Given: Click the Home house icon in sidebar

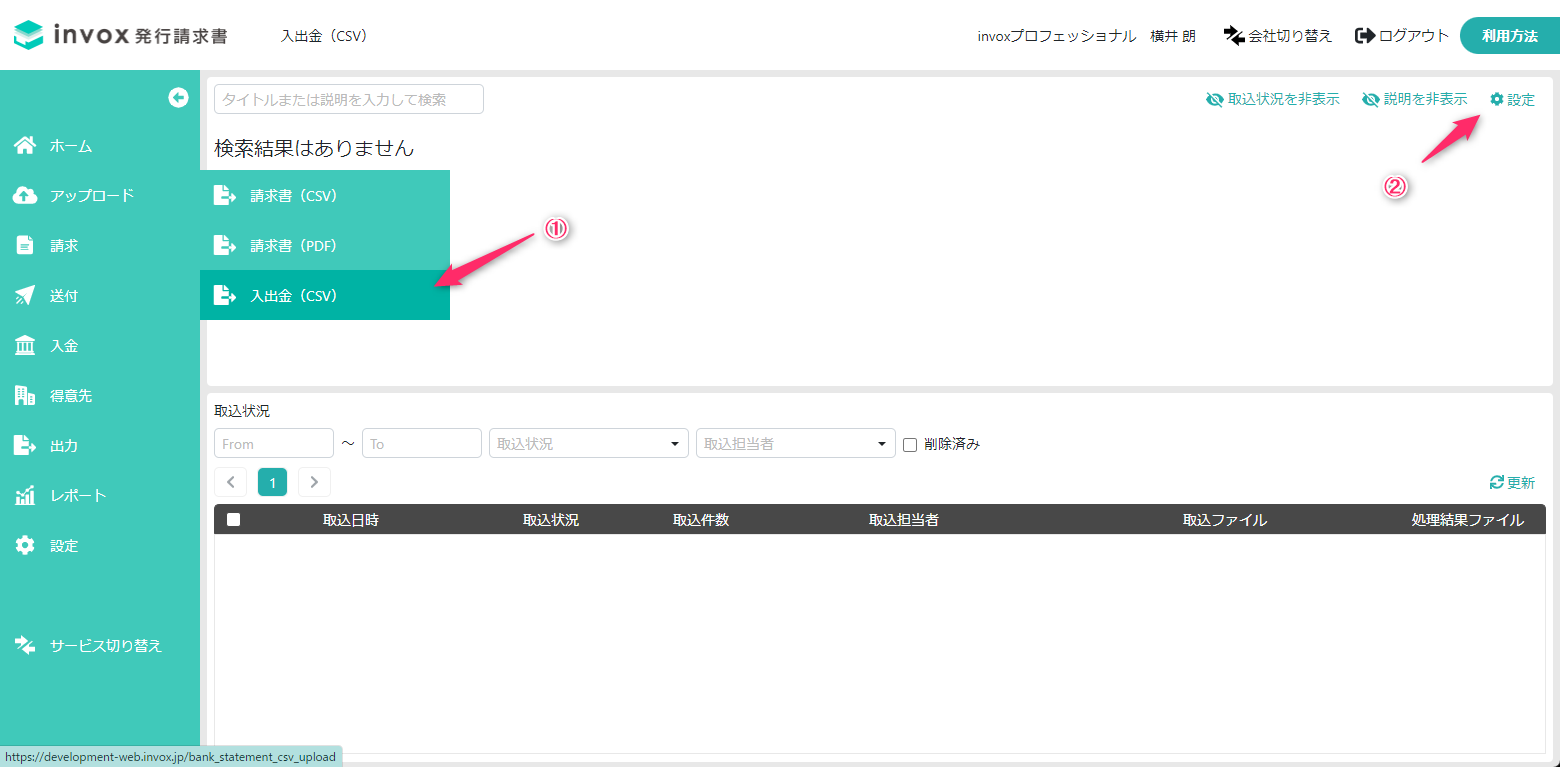Looking at the screenshot, I should (25, 146).
